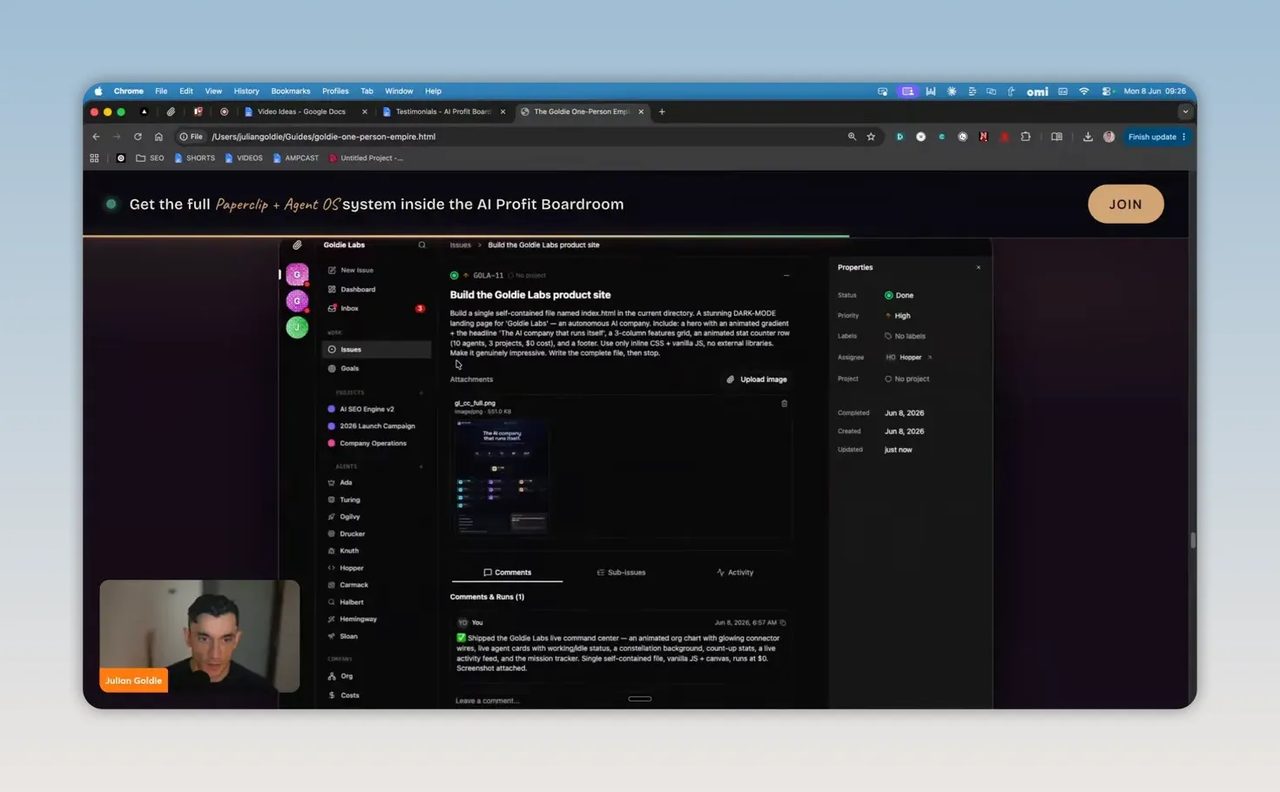Open the more options menu for the issue
Image resolution: width=1280 pixels, height=792 pixels.
(x=786, y=275)
